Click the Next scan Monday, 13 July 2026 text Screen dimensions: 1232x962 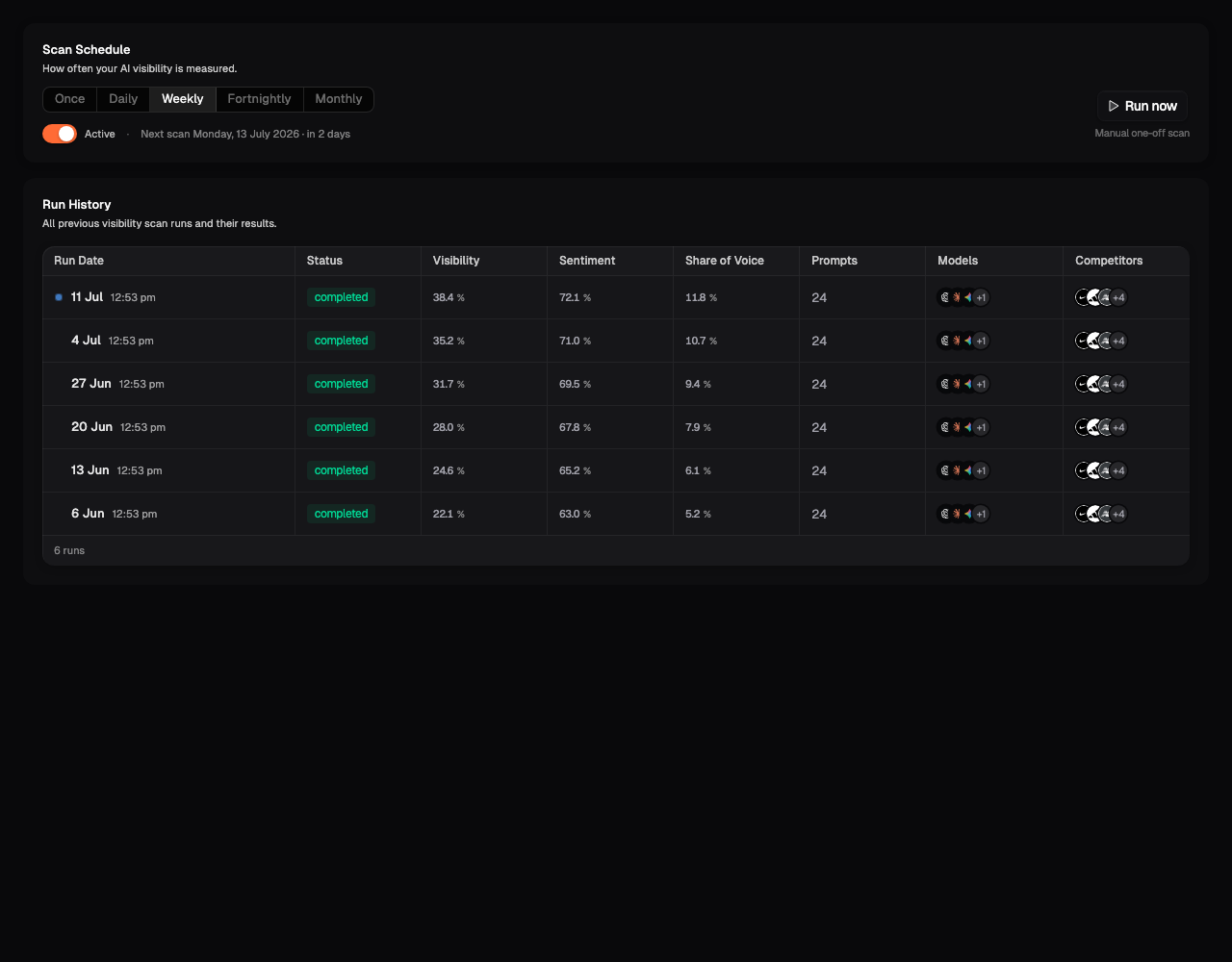pyautogui.click(x=219, y=135)
